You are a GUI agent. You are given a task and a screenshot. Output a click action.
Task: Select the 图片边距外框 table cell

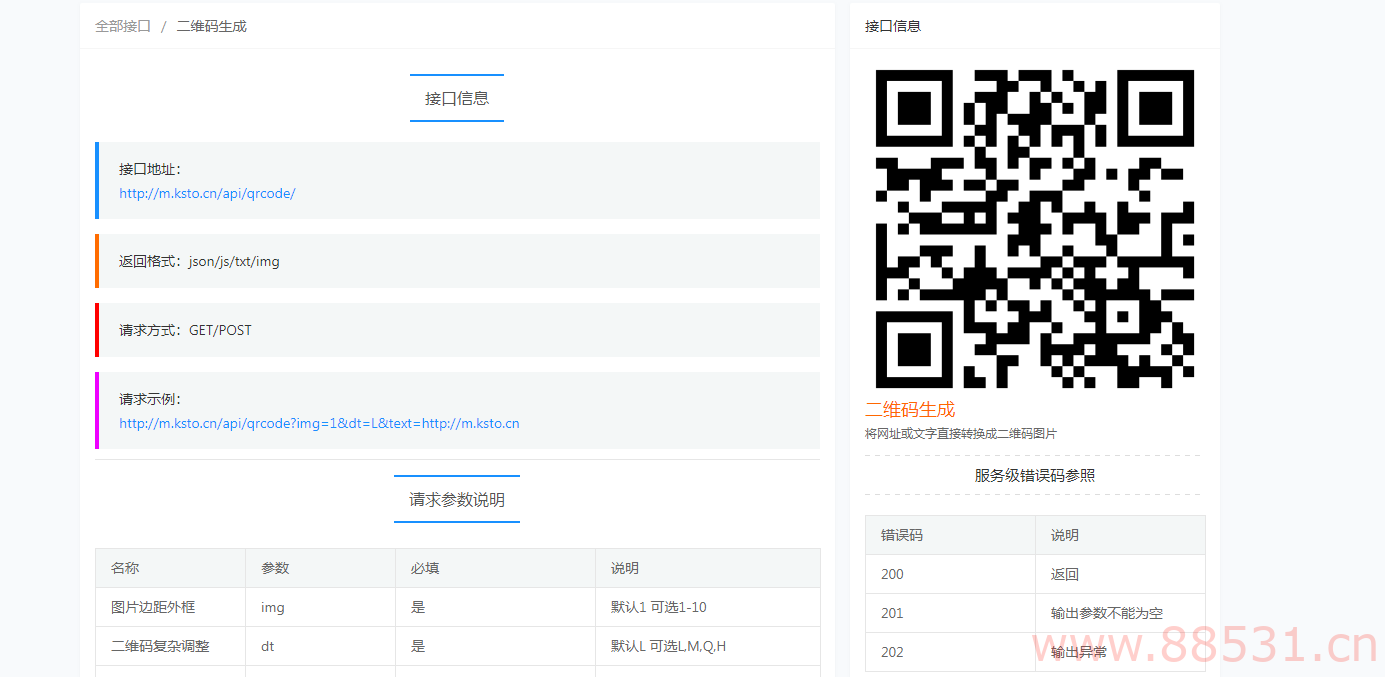(153, 607)
